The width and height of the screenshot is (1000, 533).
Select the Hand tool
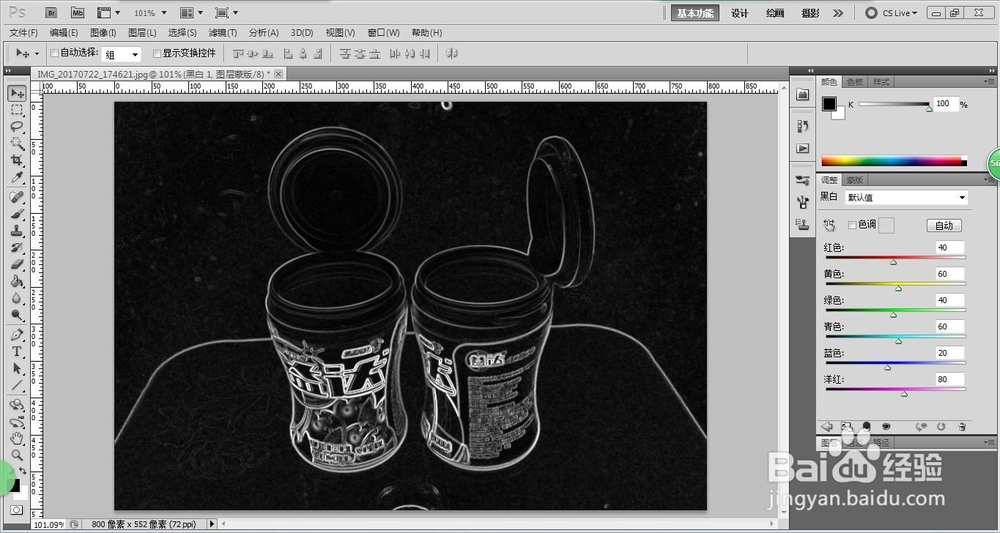click(x=17, y=439)
